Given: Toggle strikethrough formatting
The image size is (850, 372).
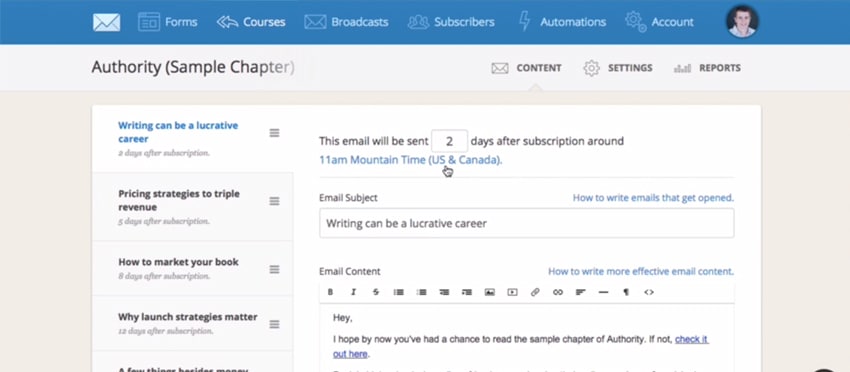Looking at the screenshot, I should pyautogui.click(x=376, y=292).
